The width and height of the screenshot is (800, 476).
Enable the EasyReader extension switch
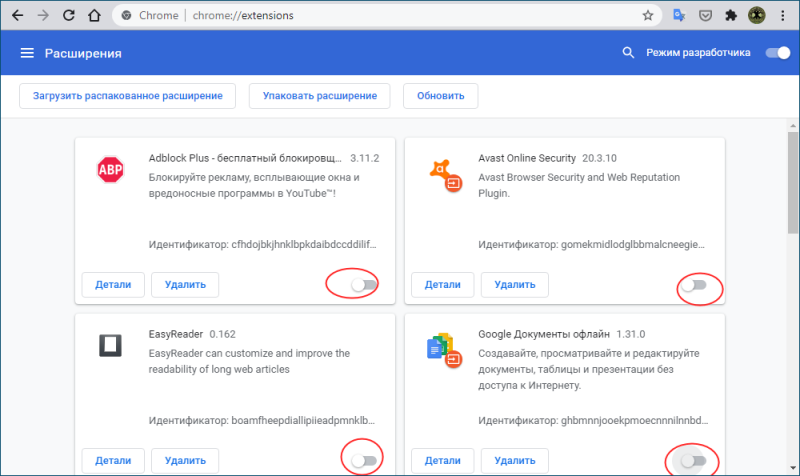tap(364, 461)
